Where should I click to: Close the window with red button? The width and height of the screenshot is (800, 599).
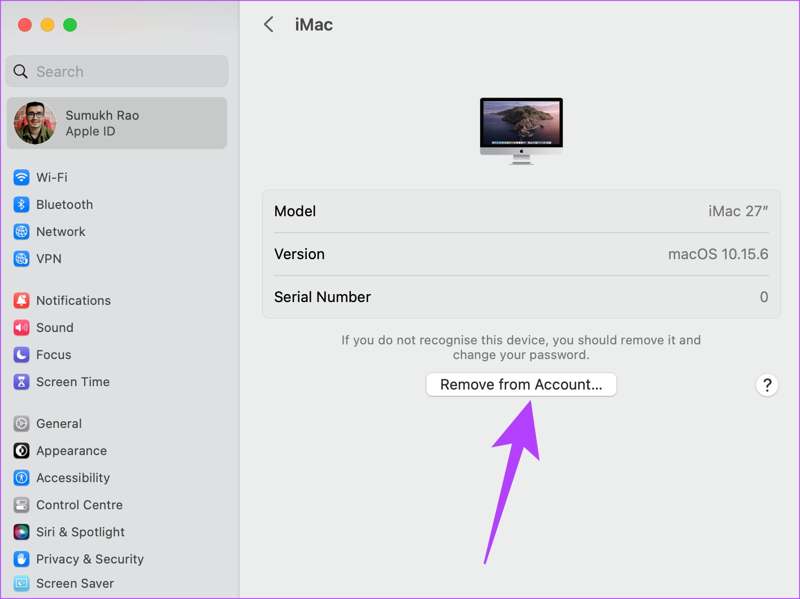tap(25, 24)
